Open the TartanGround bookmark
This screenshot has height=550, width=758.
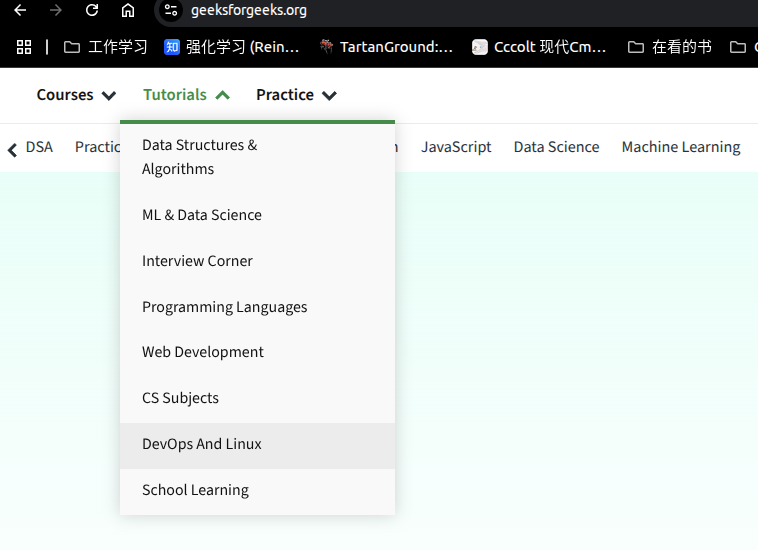(386, 47)
